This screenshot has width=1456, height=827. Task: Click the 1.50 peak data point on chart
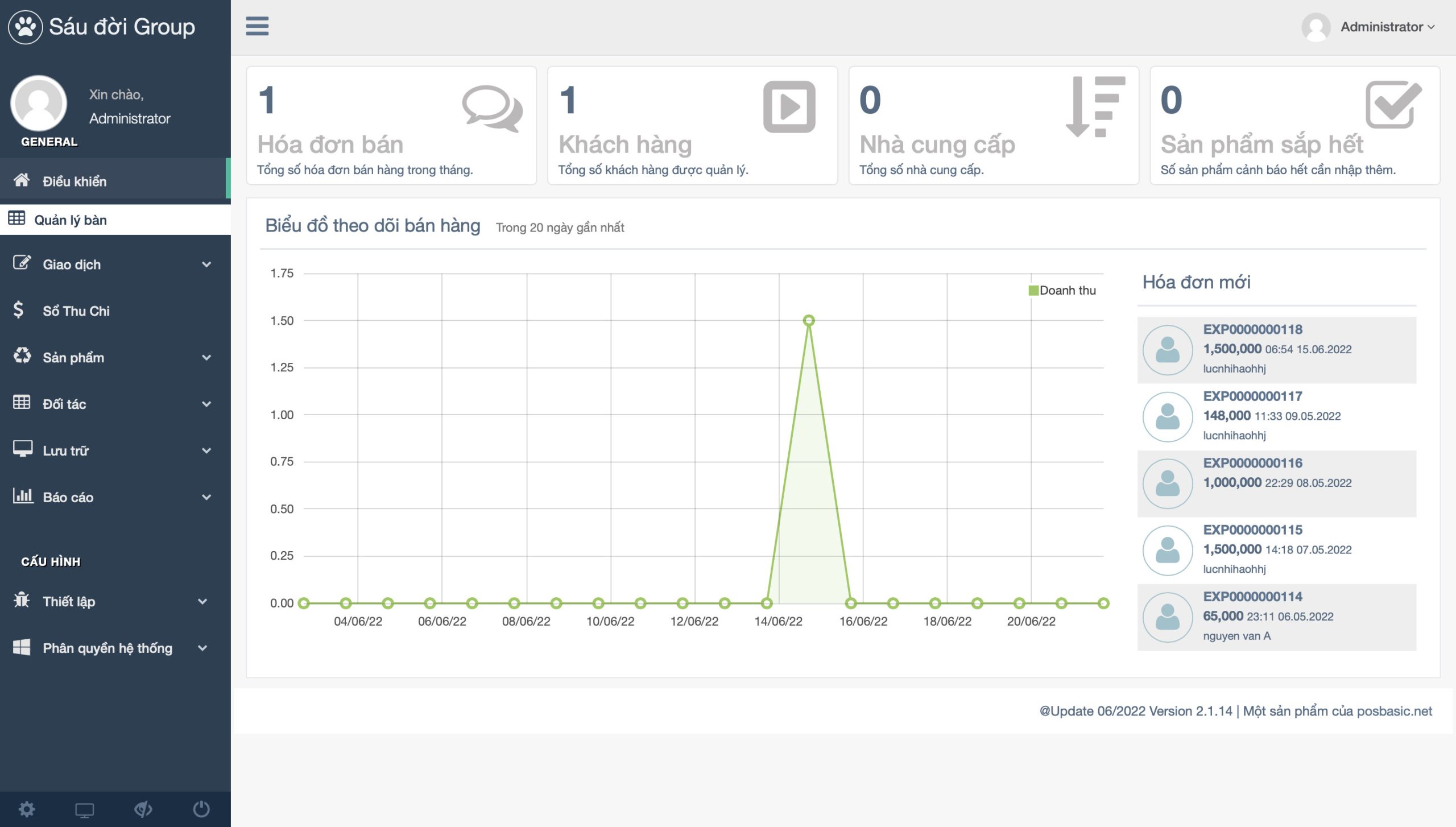[x=808, y=321]
